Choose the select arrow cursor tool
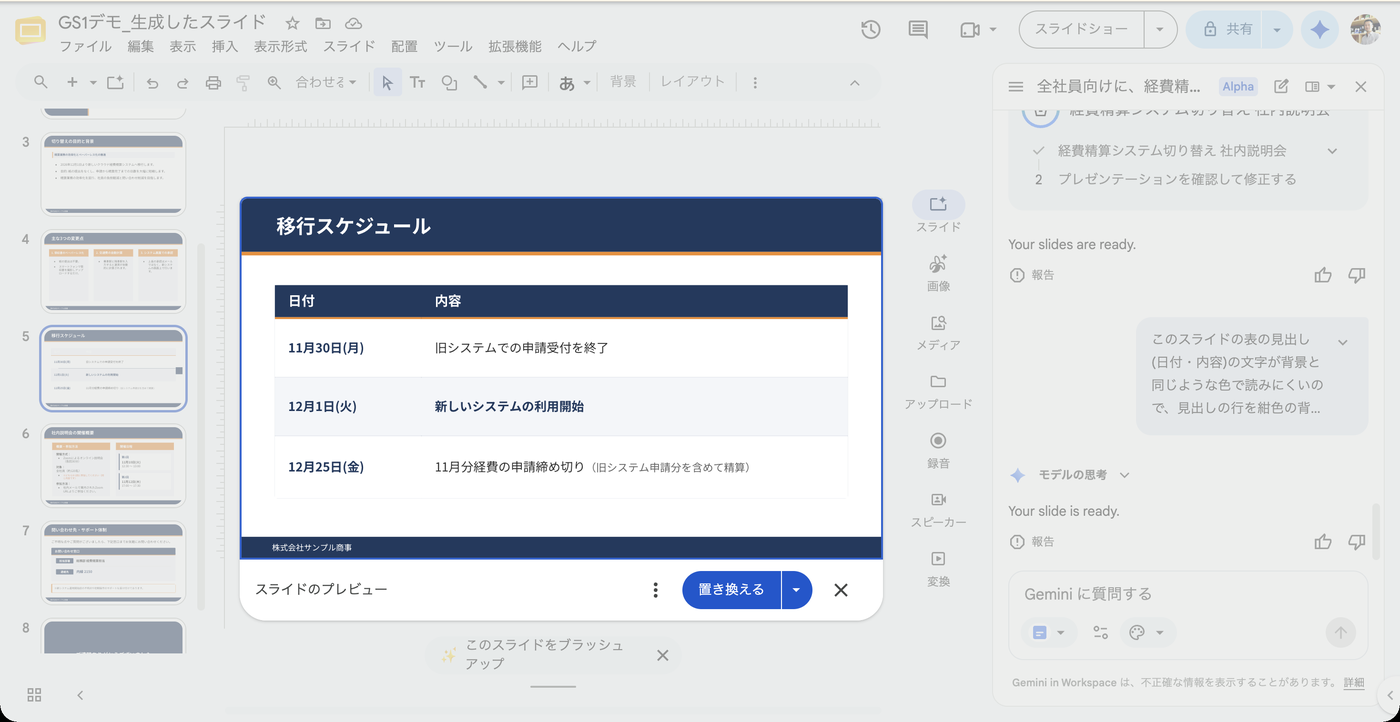 click(x=388, y=83)
